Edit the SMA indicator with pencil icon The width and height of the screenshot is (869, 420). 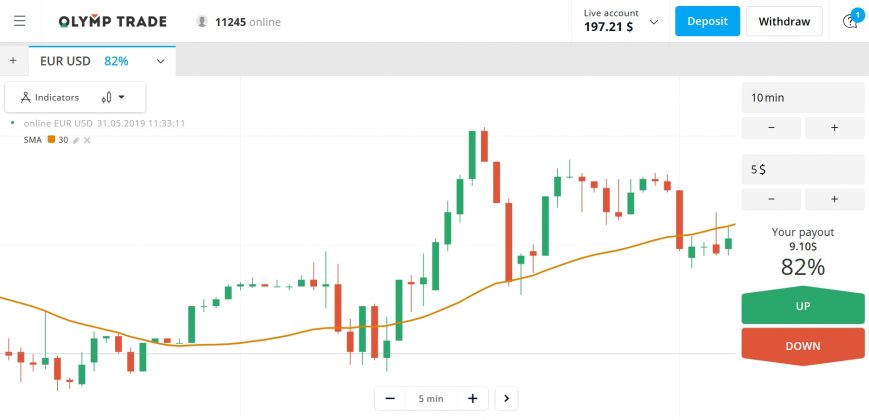[76, 140]
